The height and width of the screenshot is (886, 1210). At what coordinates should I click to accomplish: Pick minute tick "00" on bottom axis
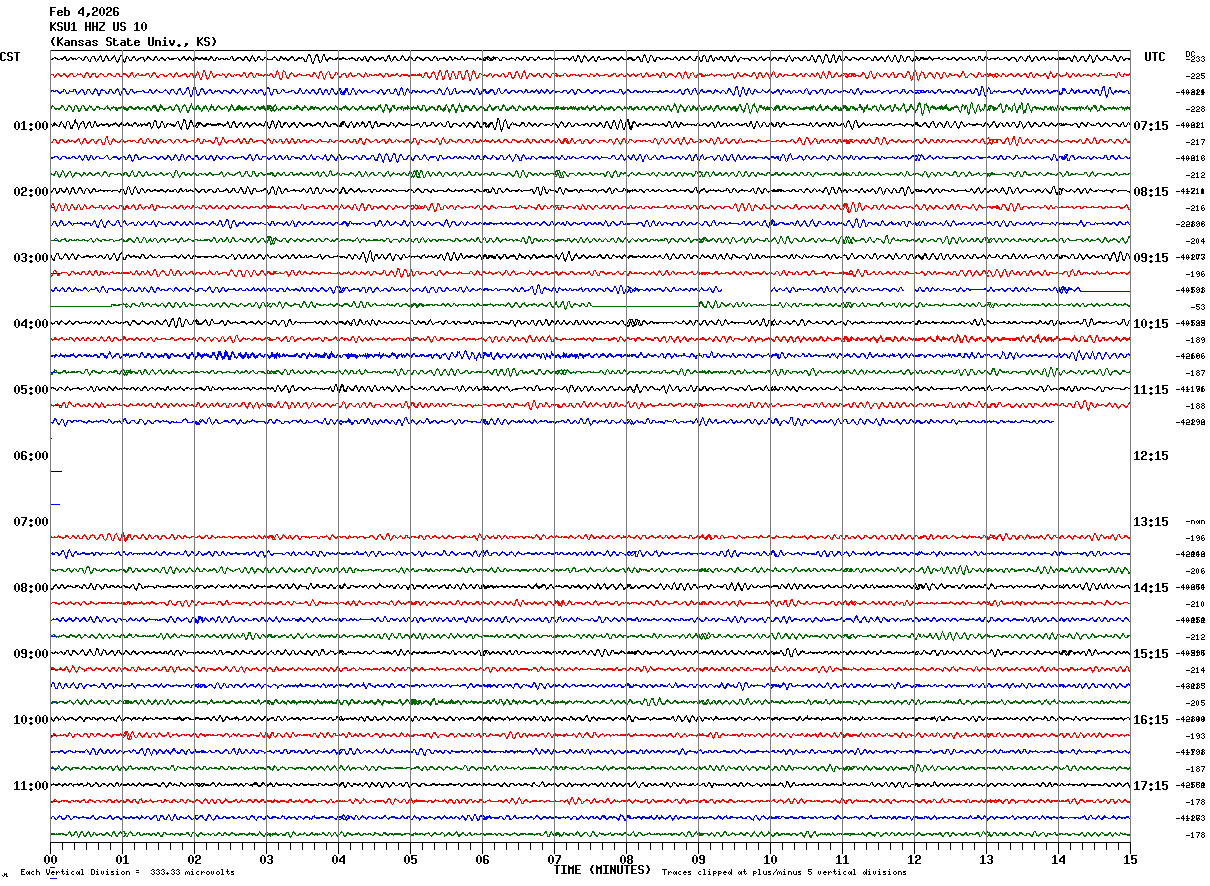click(50, 859)
